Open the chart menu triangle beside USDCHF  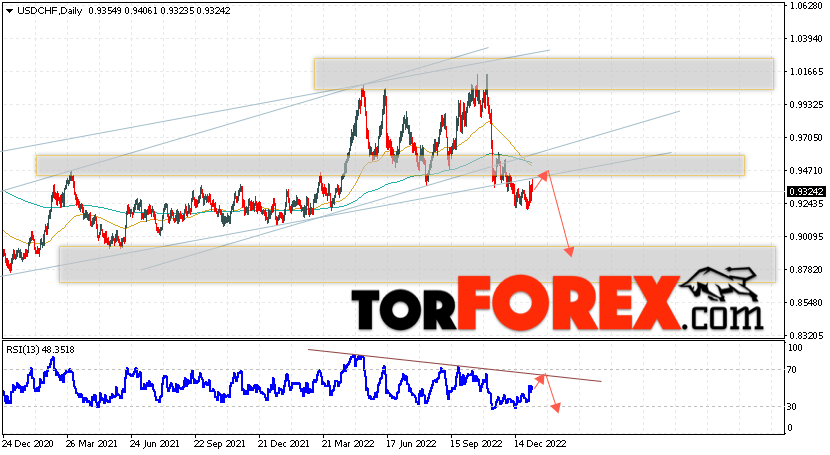pyautogui.click(x=10, y=11)
